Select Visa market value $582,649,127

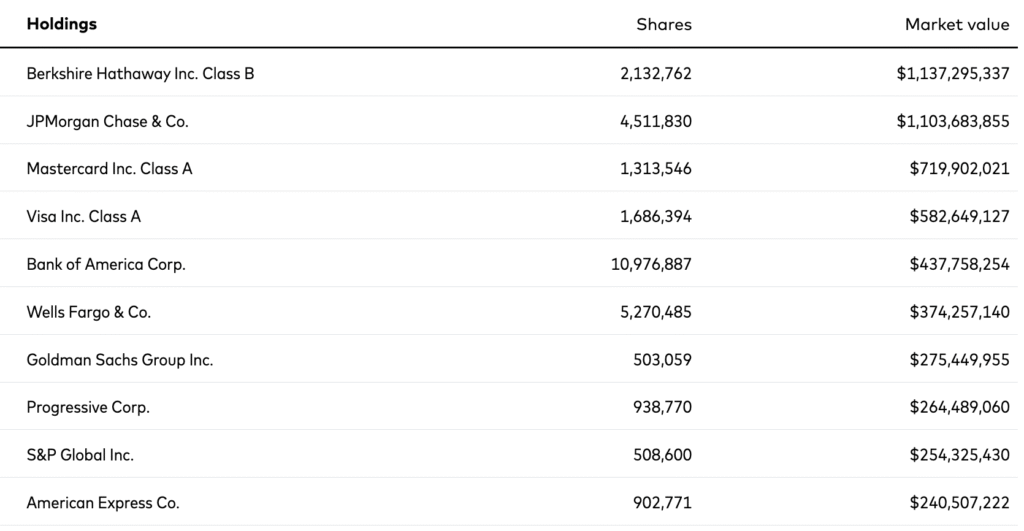tap(959, 216)
